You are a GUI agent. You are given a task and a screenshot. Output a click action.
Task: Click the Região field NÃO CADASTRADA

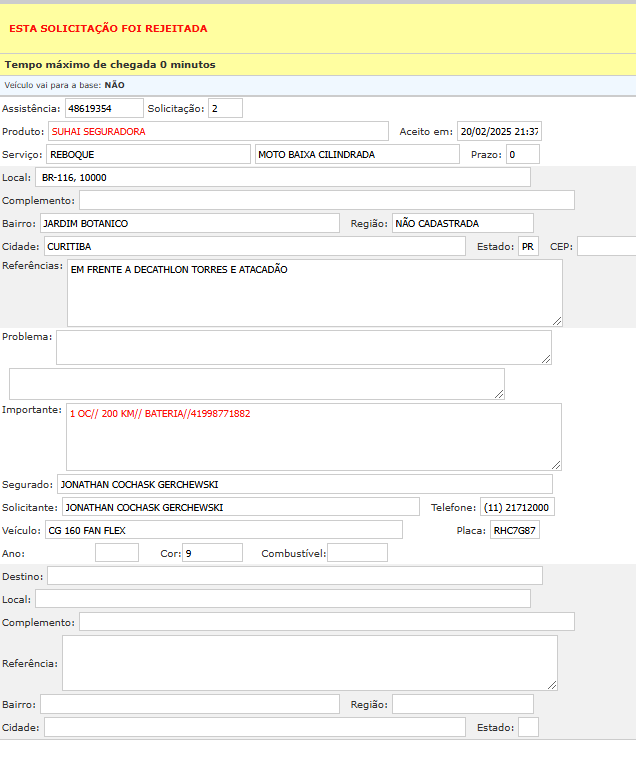click(x=462, y=223)
